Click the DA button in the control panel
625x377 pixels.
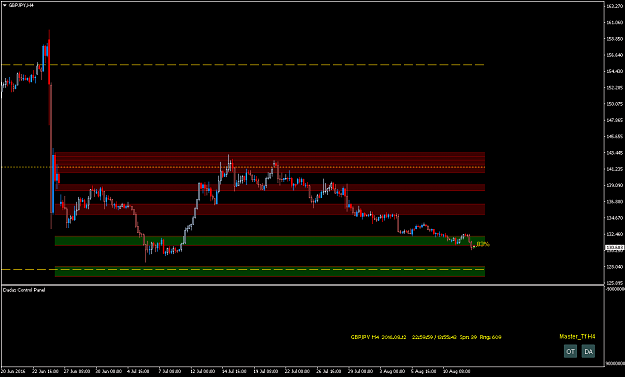pos(588,351)
